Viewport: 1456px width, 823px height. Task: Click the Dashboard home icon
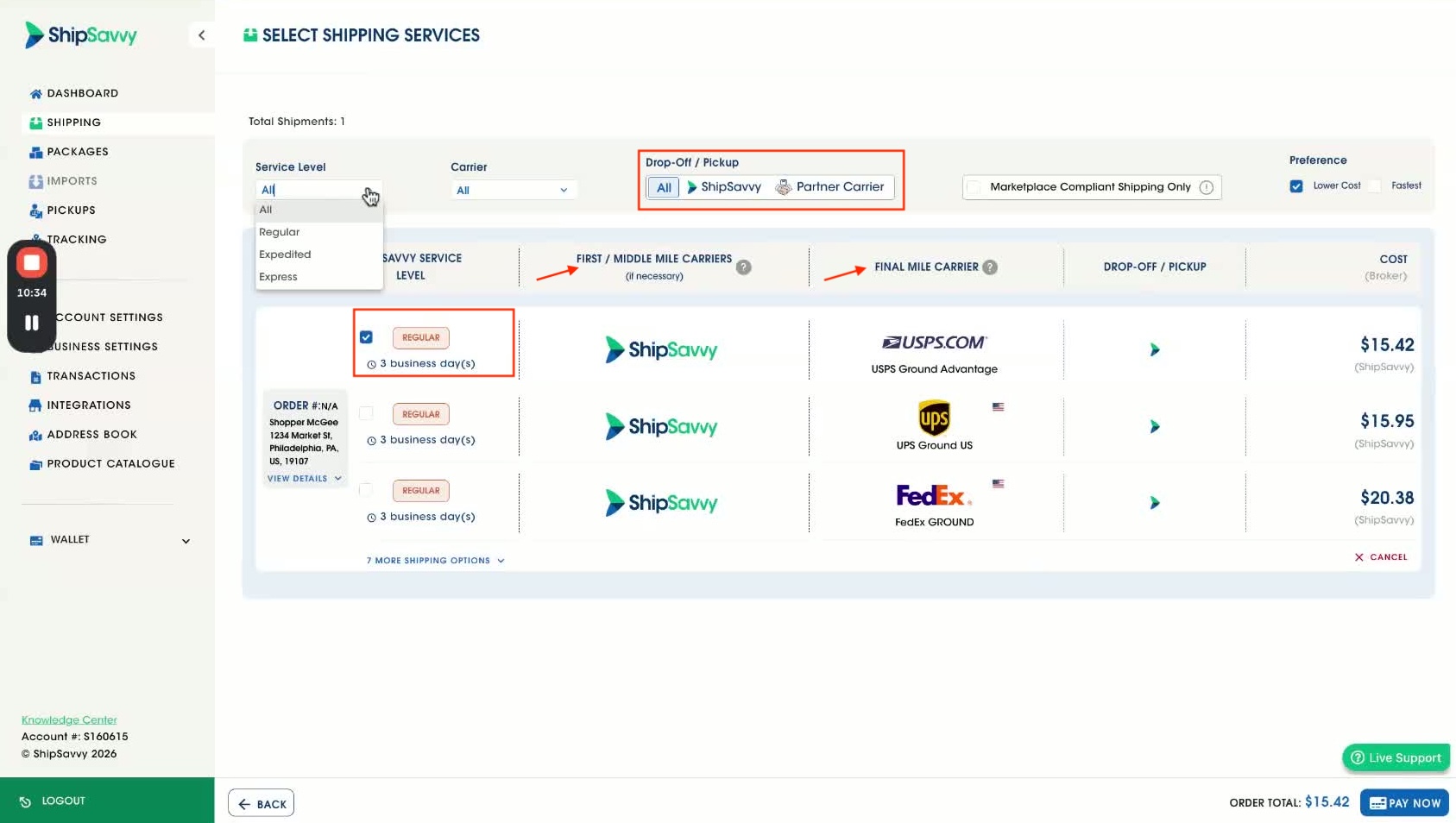pyautogui.click(x=35, y=93)
